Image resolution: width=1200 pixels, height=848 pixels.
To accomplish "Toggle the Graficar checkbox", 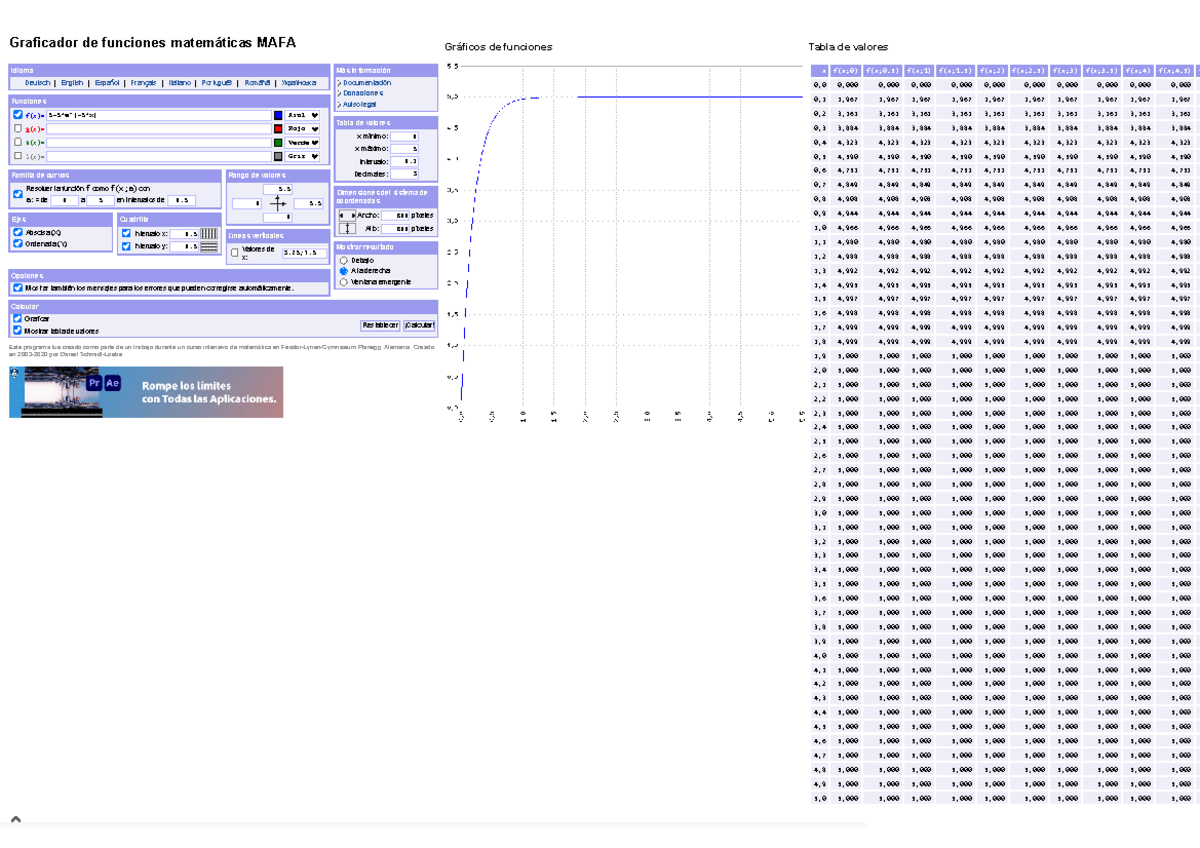I will [x=18, y=318].
